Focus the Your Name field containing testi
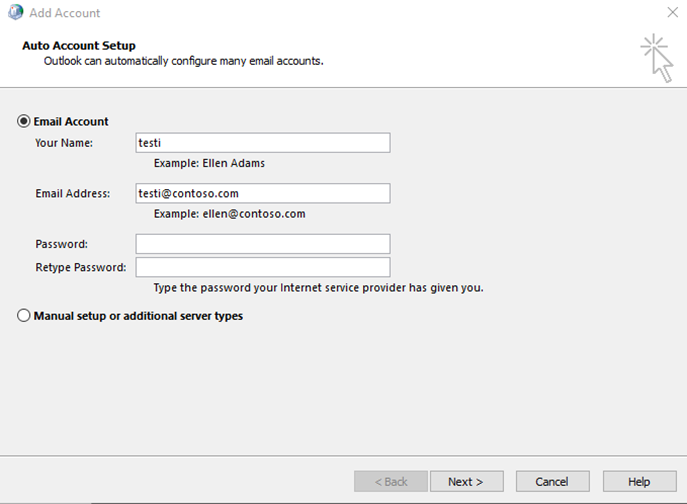The image size is (687, 504). tap(263, 143)
